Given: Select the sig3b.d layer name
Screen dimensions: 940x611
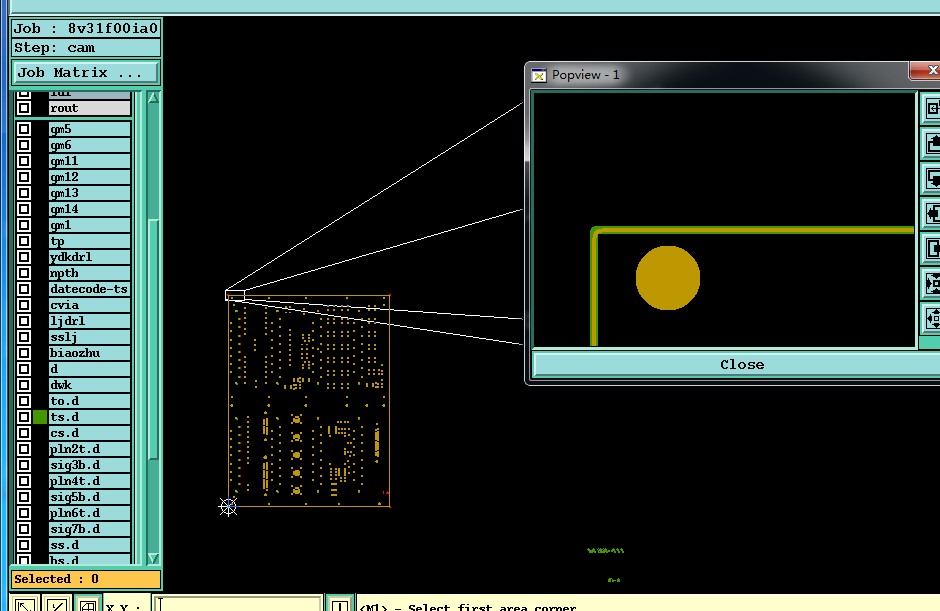Looking at the screenshot, I should coord(89,465).
